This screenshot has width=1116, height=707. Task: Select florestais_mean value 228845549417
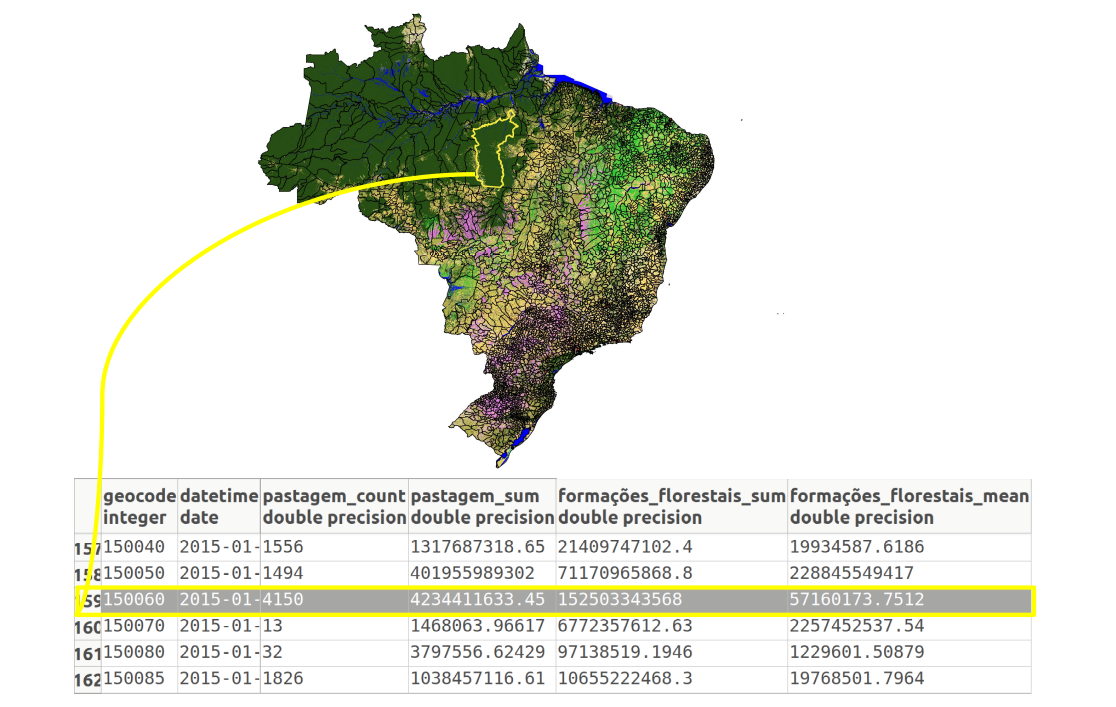852,573
